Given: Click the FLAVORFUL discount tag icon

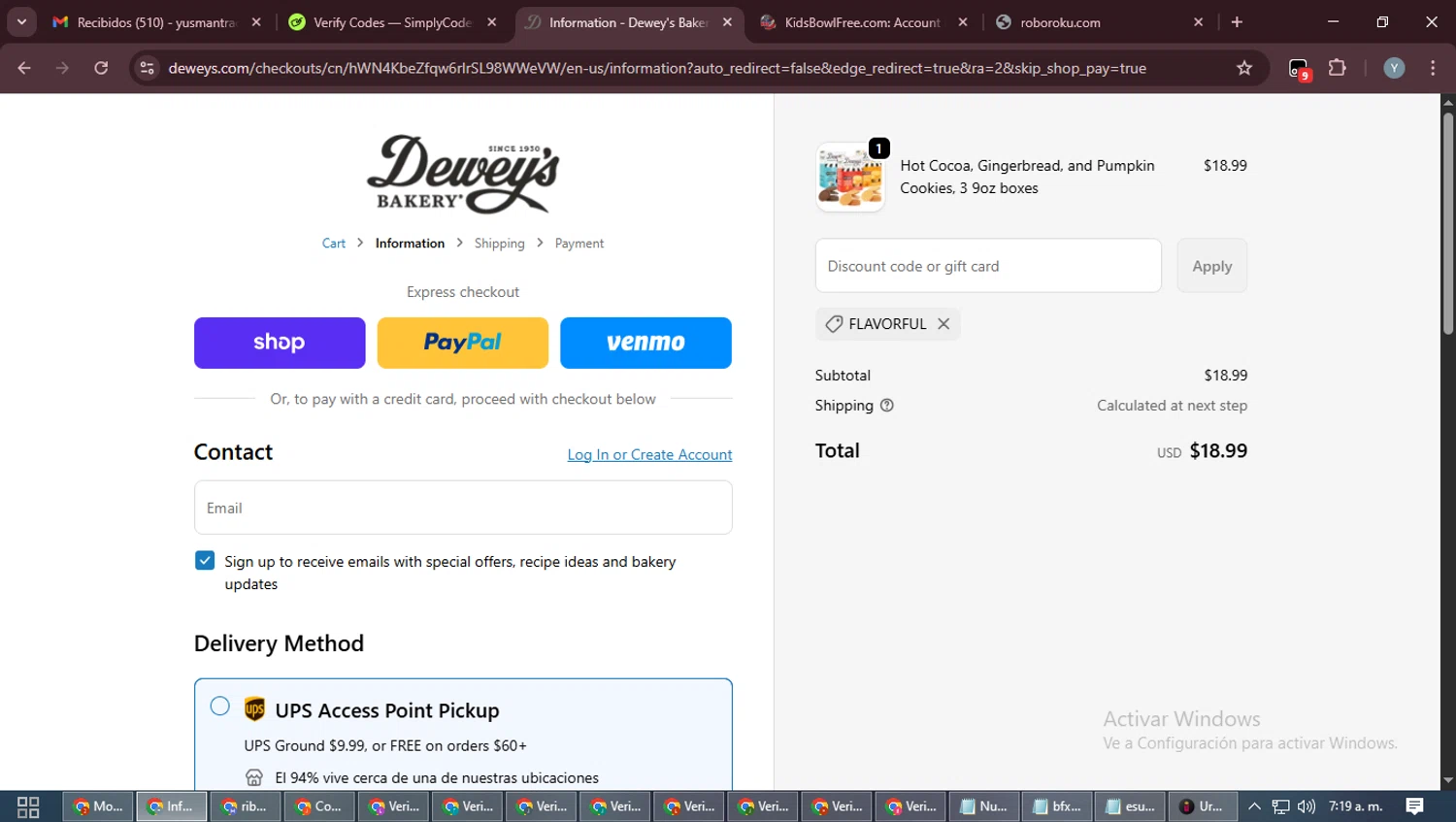Looking at the screenshot, I should [x=834, y=324].
